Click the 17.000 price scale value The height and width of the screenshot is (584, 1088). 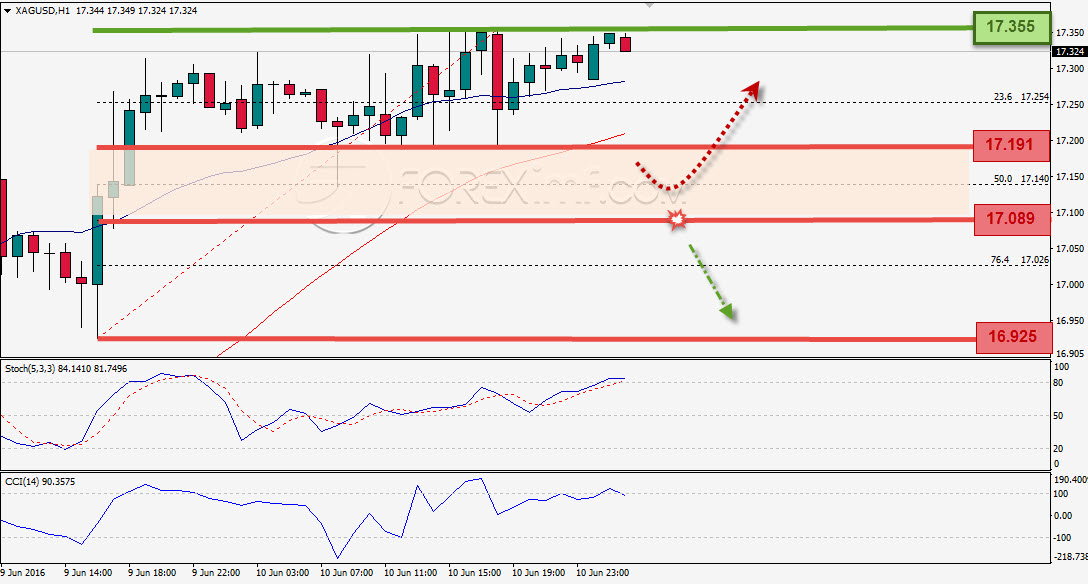pyautogui.click(x=1069, y=284)
